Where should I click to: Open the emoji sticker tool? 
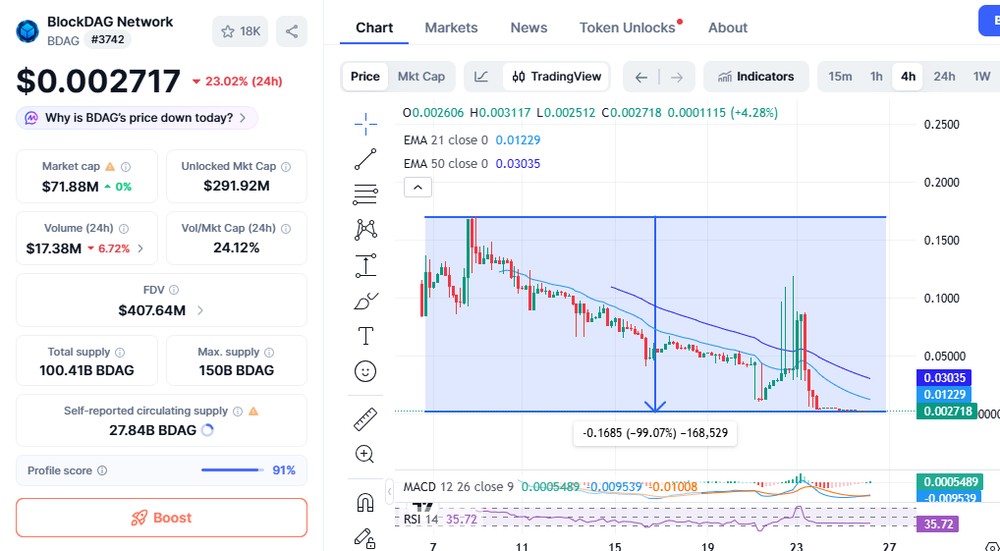click(x=365, y=371)
